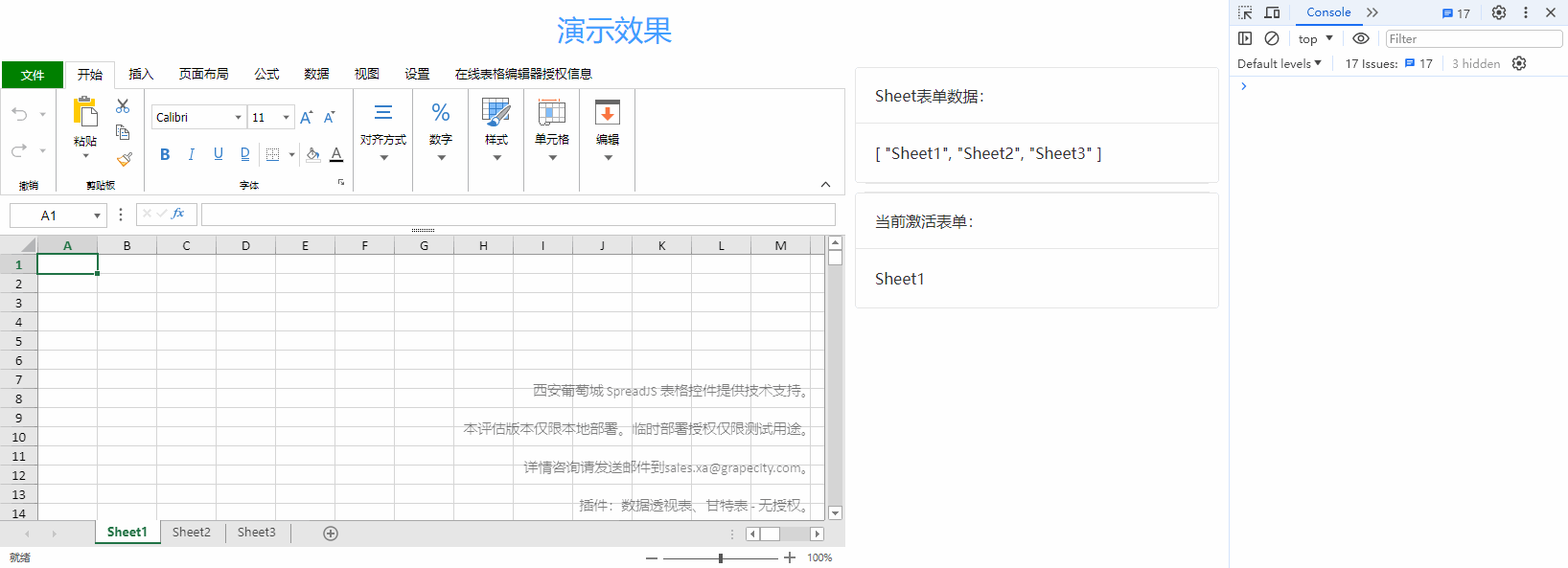Toggle bold formatting

pos(165,154)
